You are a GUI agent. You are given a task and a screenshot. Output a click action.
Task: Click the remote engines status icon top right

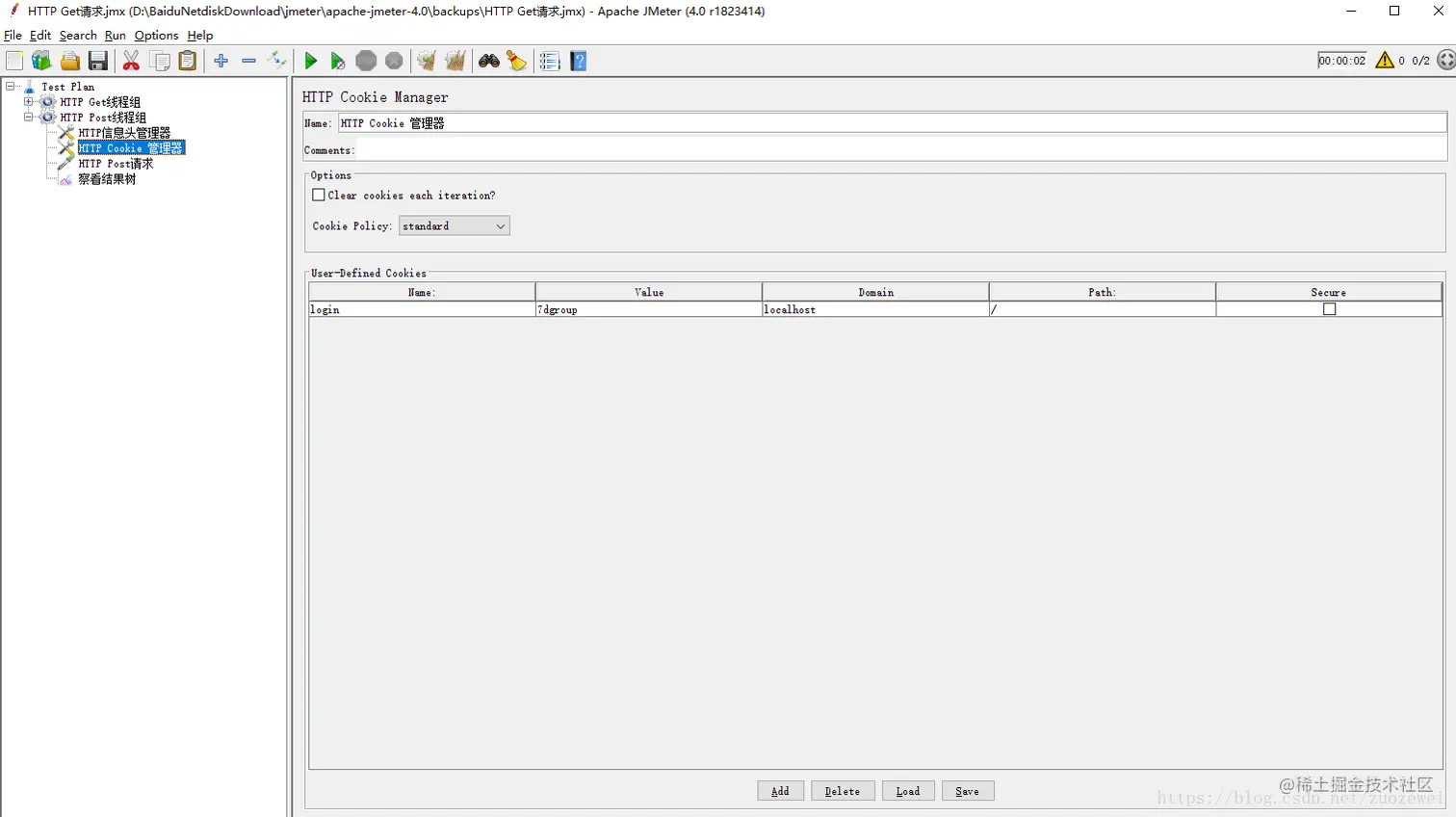click(x=1446, y=60)
